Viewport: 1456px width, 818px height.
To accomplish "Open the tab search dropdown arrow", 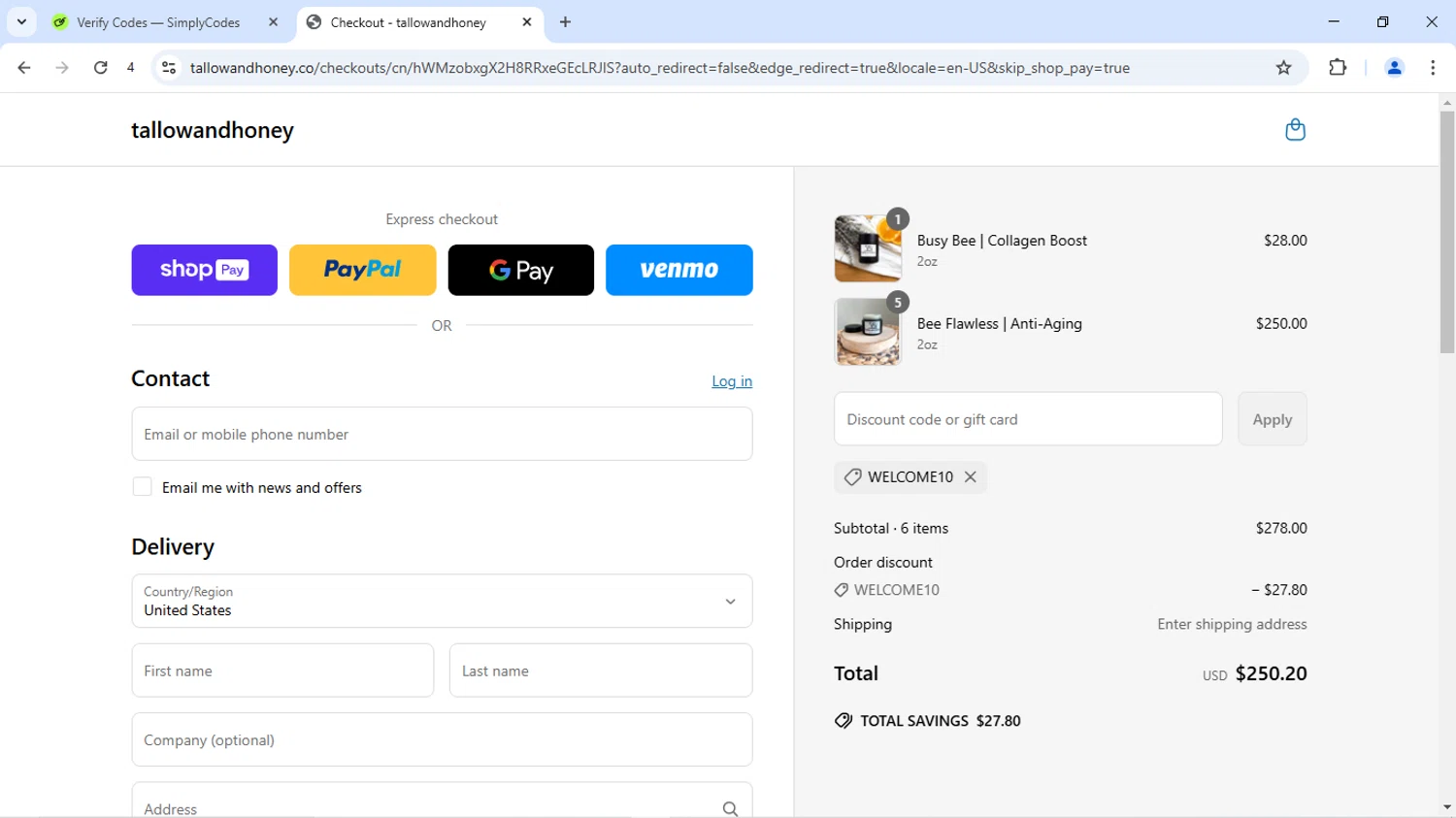I will click(21, 21).
